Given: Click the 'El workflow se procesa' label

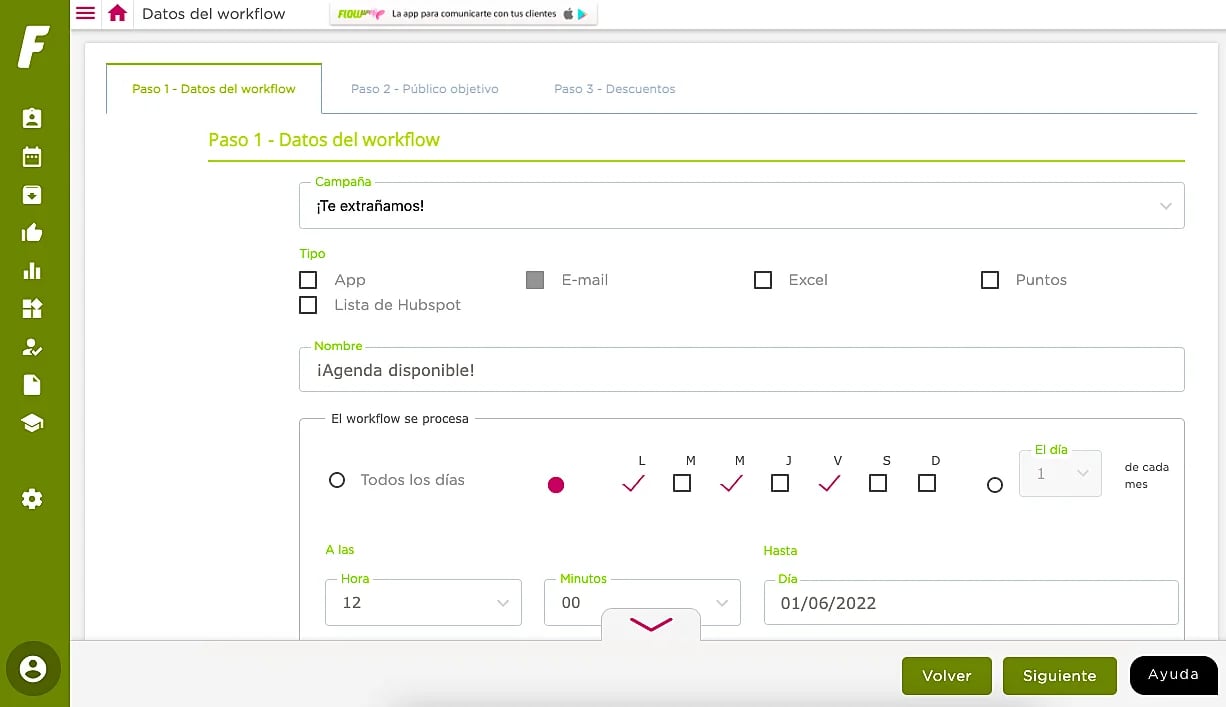Looking at the screenshot, I should (x=400, y=419).
